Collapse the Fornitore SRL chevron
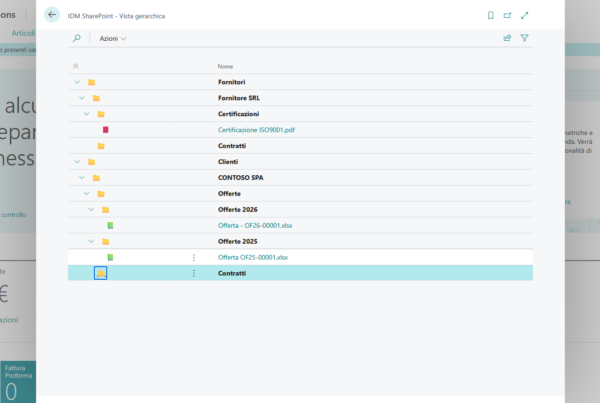Viewport: 600px width, 403px height. 82,98
